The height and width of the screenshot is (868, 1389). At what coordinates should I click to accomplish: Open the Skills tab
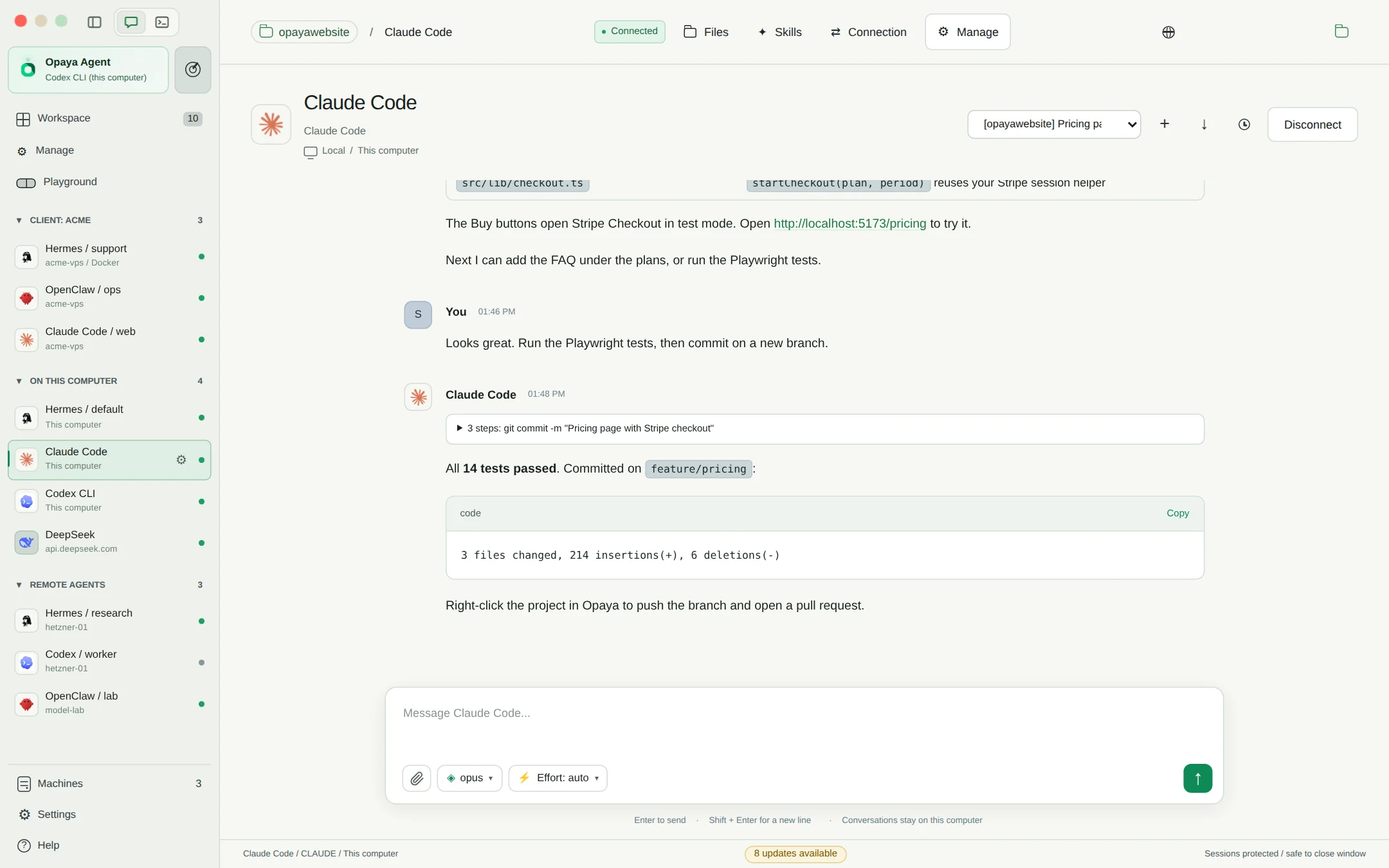point(780,32)
